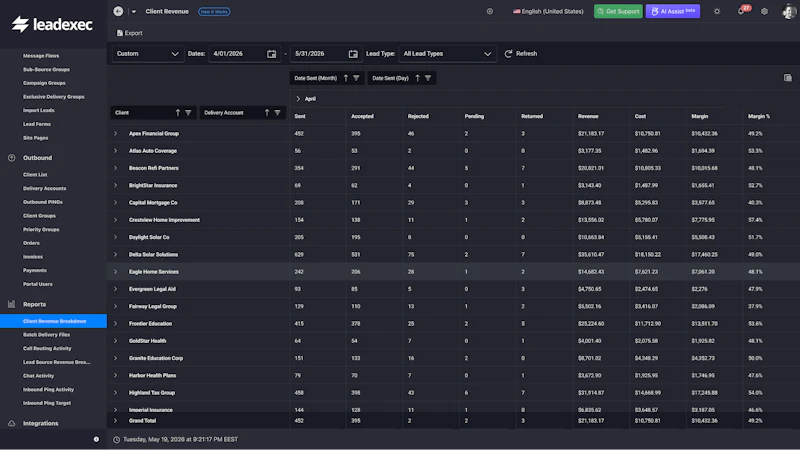The width and height of the screenshot is (800, 450).
Task: Expand the Atlas Auto Coverage row
Action: pyautogui.click(x=116, y=151)
